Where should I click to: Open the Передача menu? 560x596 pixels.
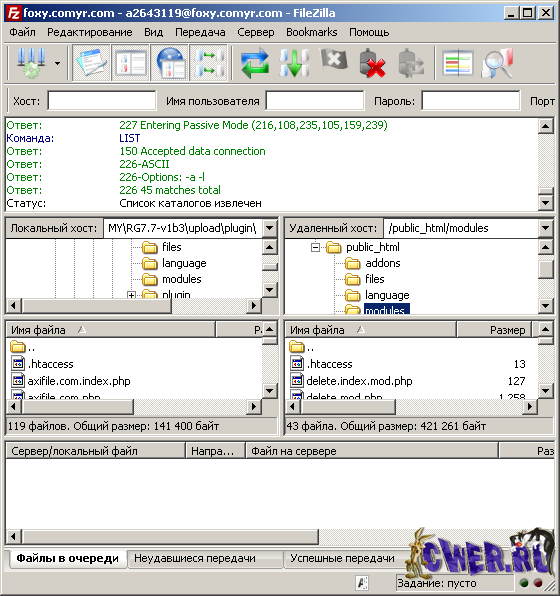(x=200, y=32)
